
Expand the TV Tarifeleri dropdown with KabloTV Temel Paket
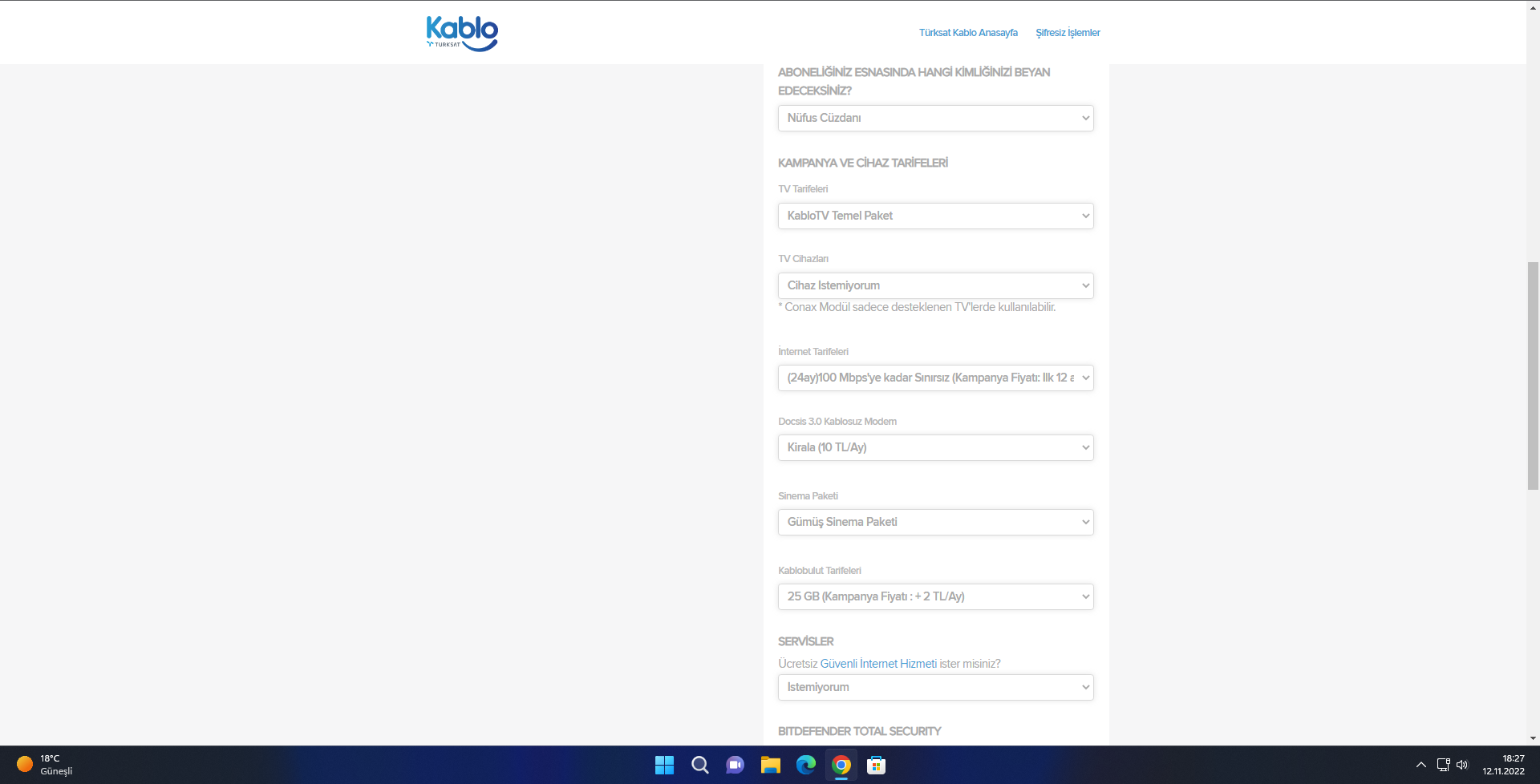(934, 216)
